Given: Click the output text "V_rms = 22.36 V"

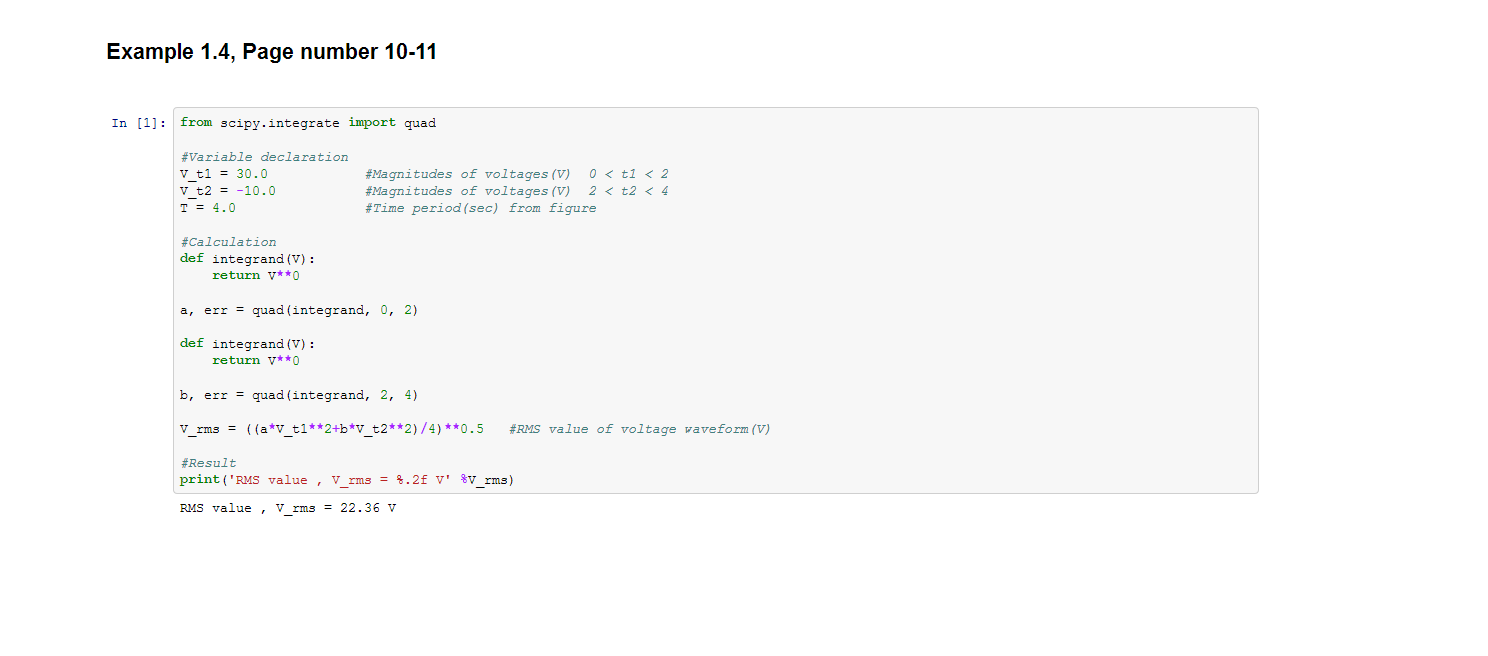Looking at the screenshot, I should pos(336,508).
